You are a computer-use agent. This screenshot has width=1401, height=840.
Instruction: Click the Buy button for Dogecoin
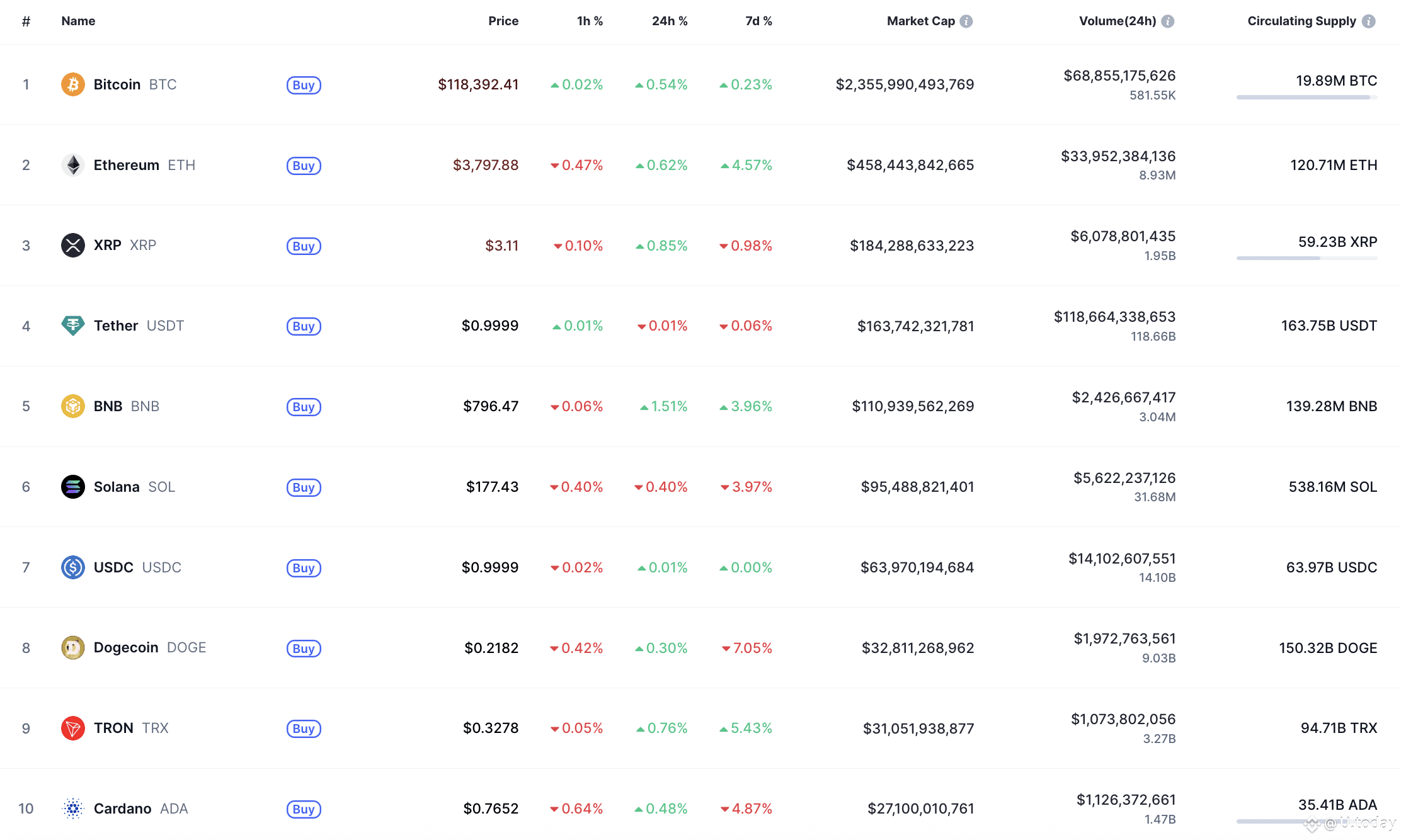[304, 649]
